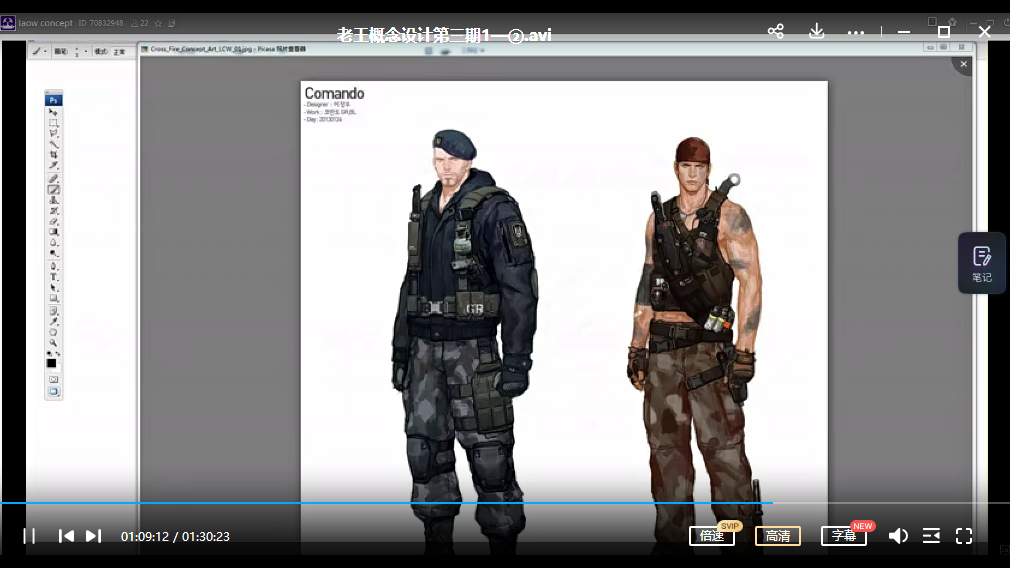This screenshot has width=1010, height=568.
Task: Click the Ps logo atop toolbox
Action: click(x=53, y=100)
